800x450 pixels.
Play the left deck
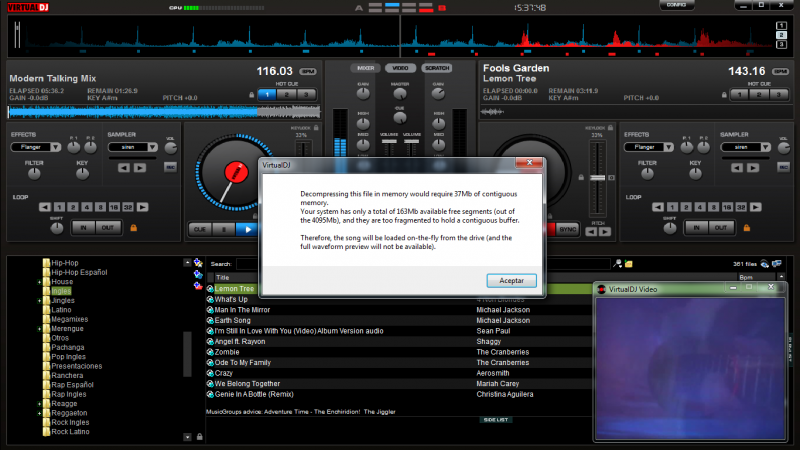tap(248, 230)
